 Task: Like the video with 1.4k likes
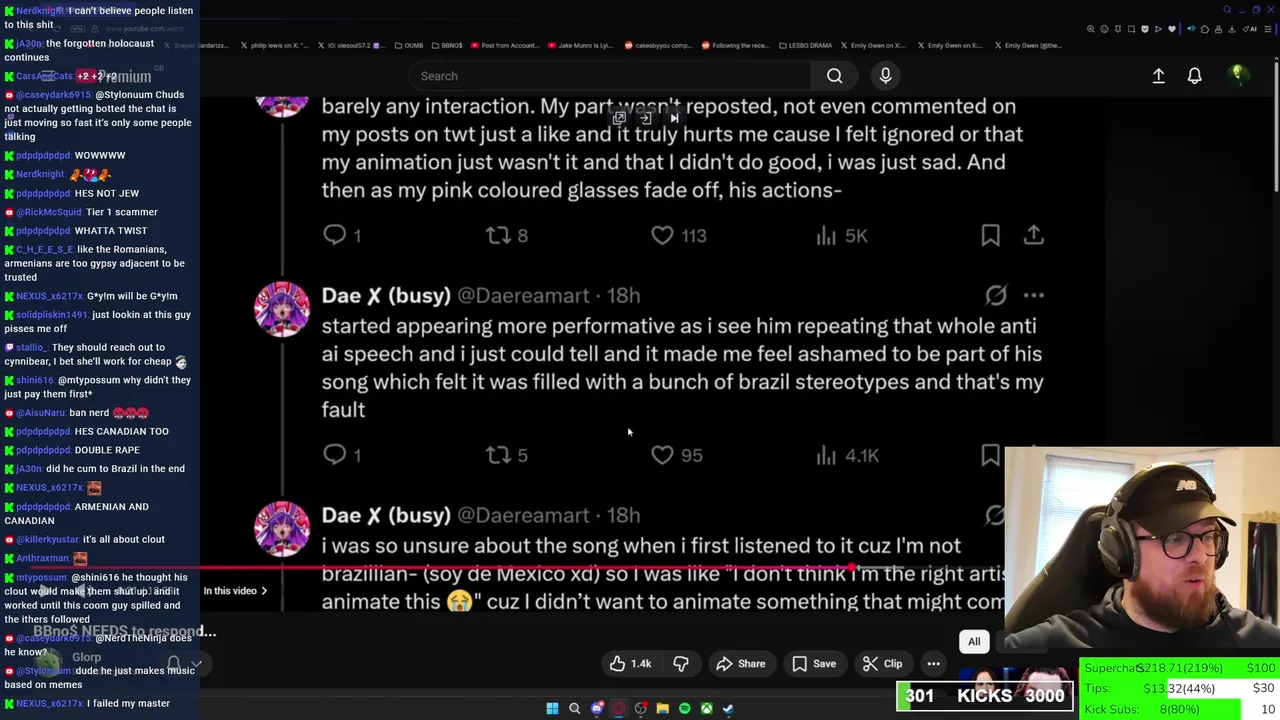630,664
